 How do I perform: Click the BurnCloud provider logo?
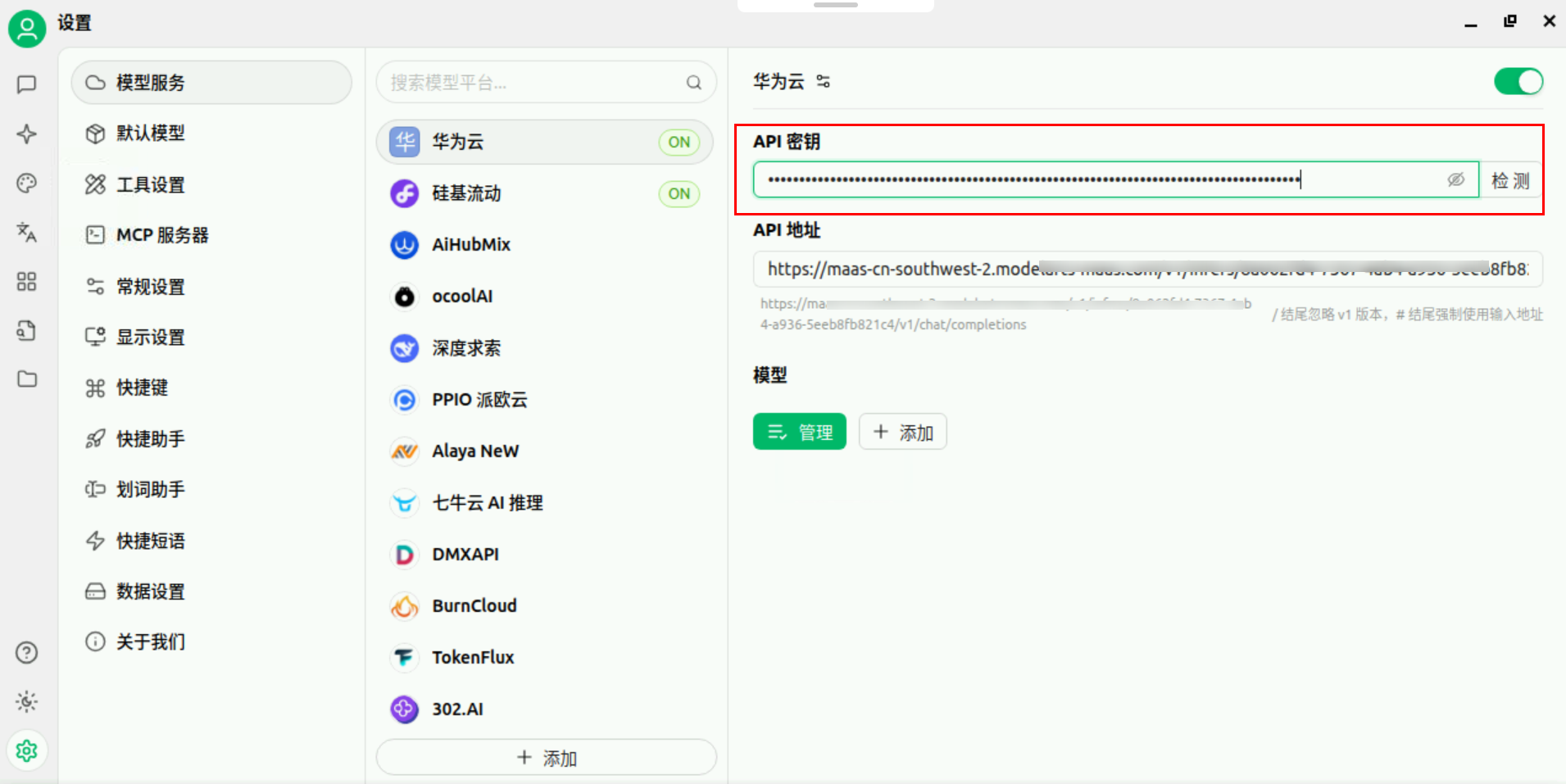click(x=405, y=606)
